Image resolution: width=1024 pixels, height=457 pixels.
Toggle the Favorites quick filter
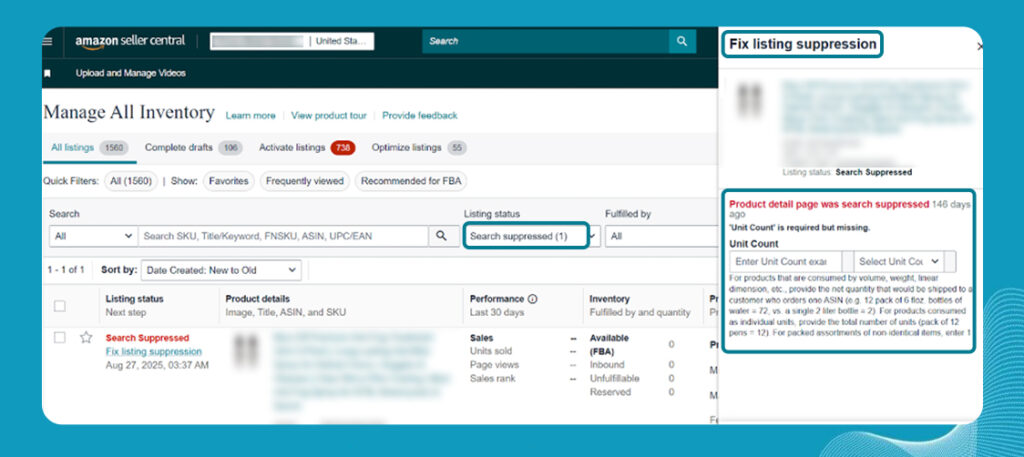tap(228, 181)
